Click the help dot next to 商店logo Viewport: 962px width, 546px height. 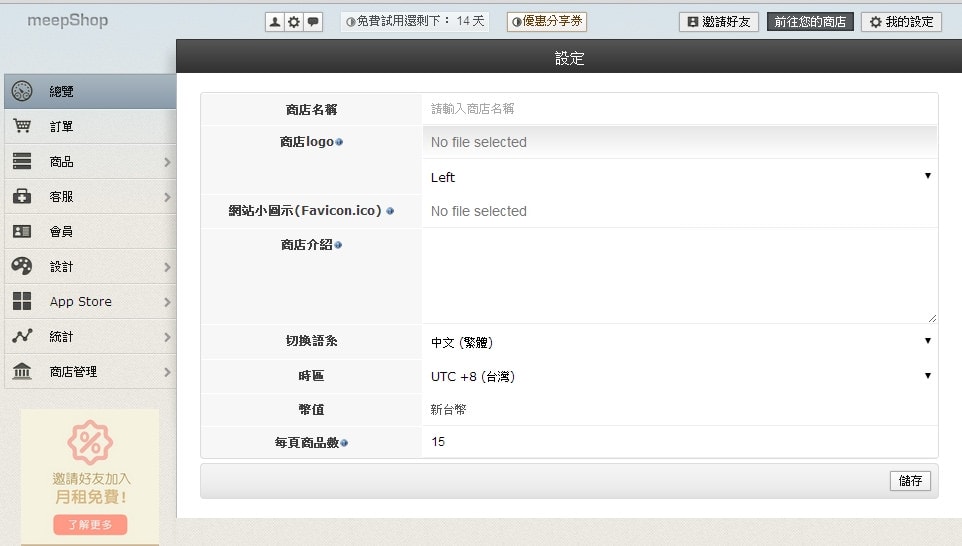pyautogui.click(x=339, y=142)
